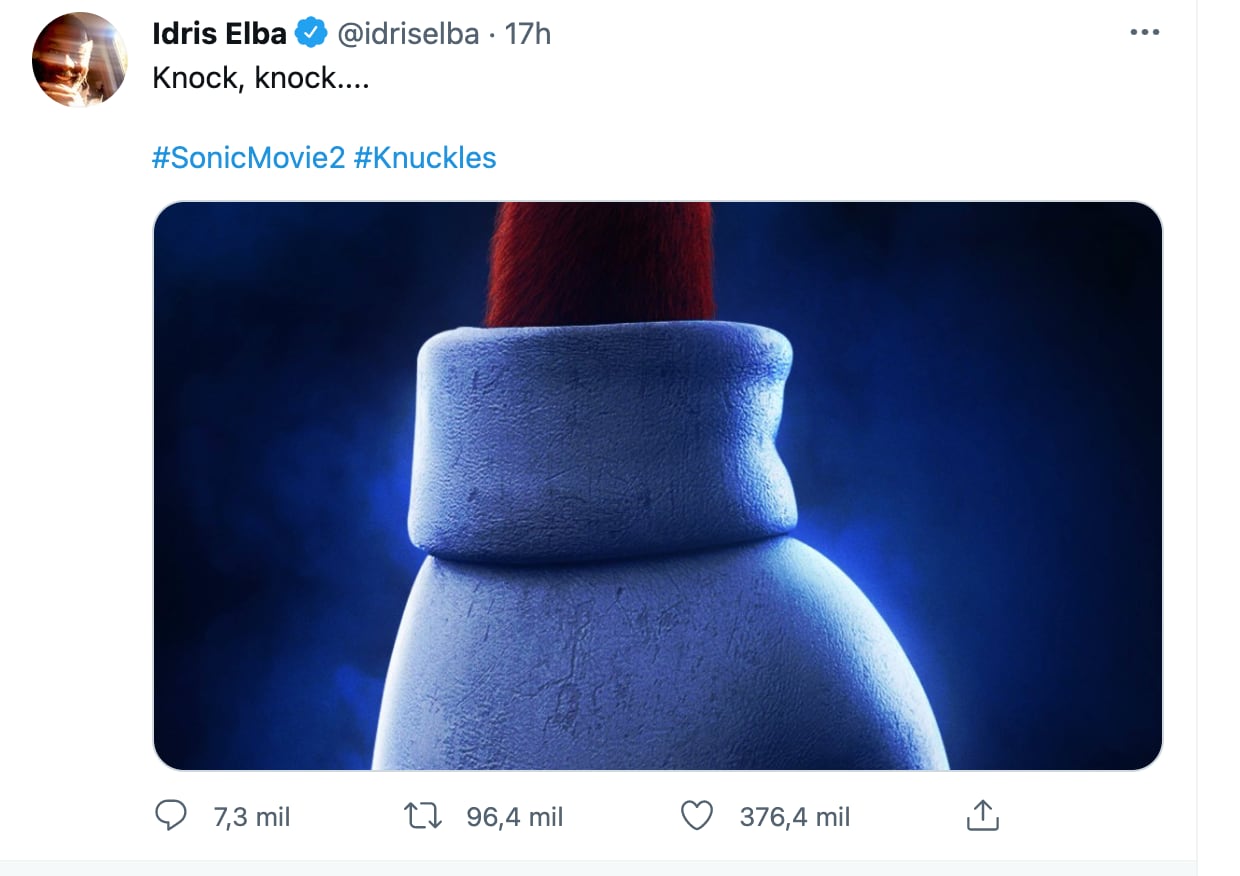This screenshot has width=1240, height=876.
Task: Click the 17h timestamp
Action: 528,34
